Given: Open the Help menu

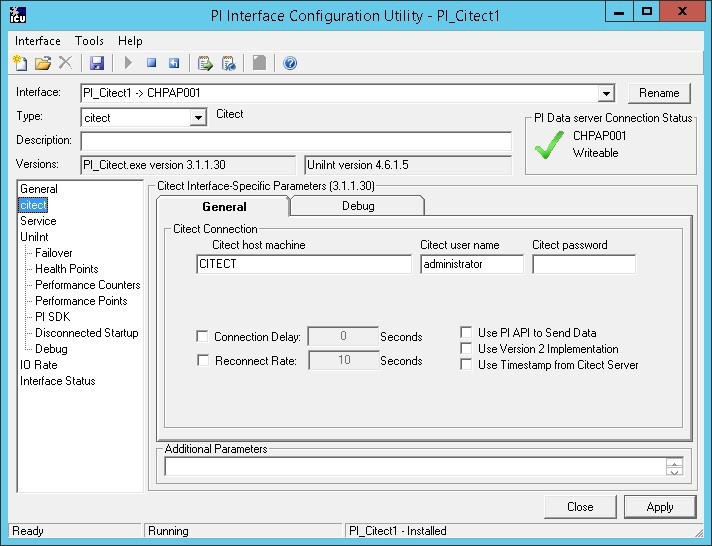Looking at the screenshot, I should coord(130,41).
